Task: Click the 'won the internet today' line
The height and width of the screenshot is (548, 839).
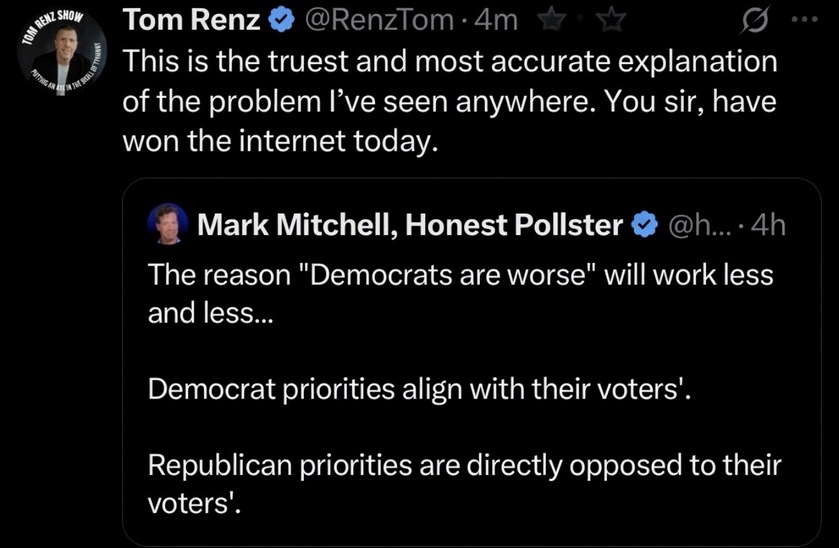Action: point(280,141)
